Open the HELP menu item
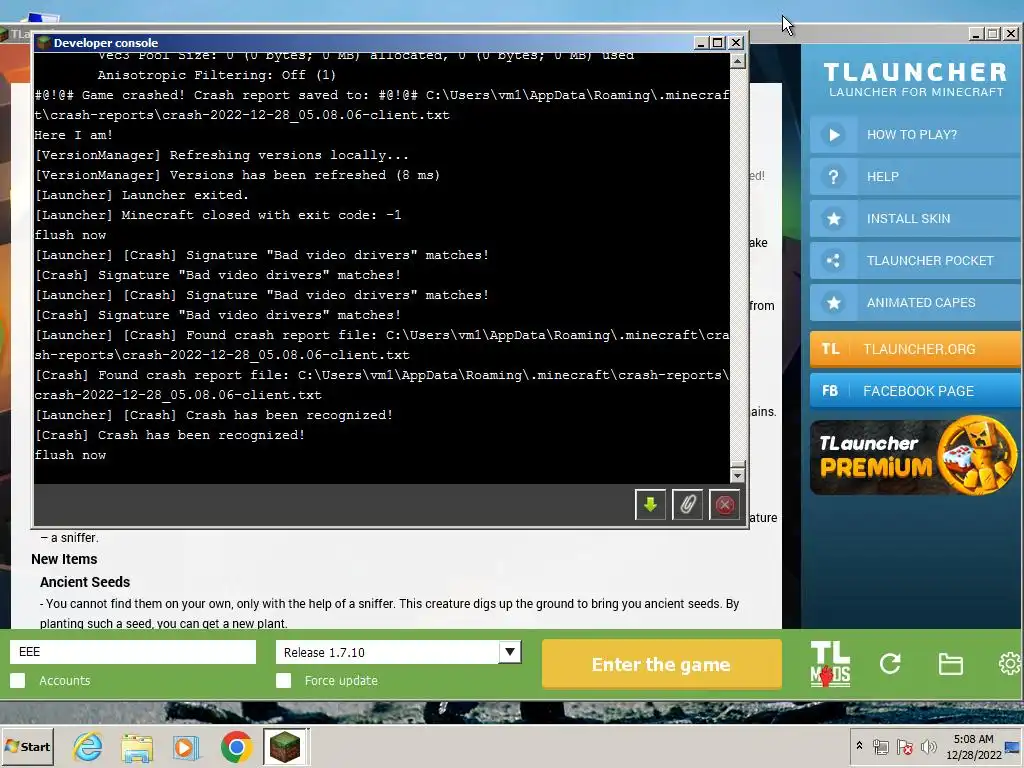 [914, 177]
